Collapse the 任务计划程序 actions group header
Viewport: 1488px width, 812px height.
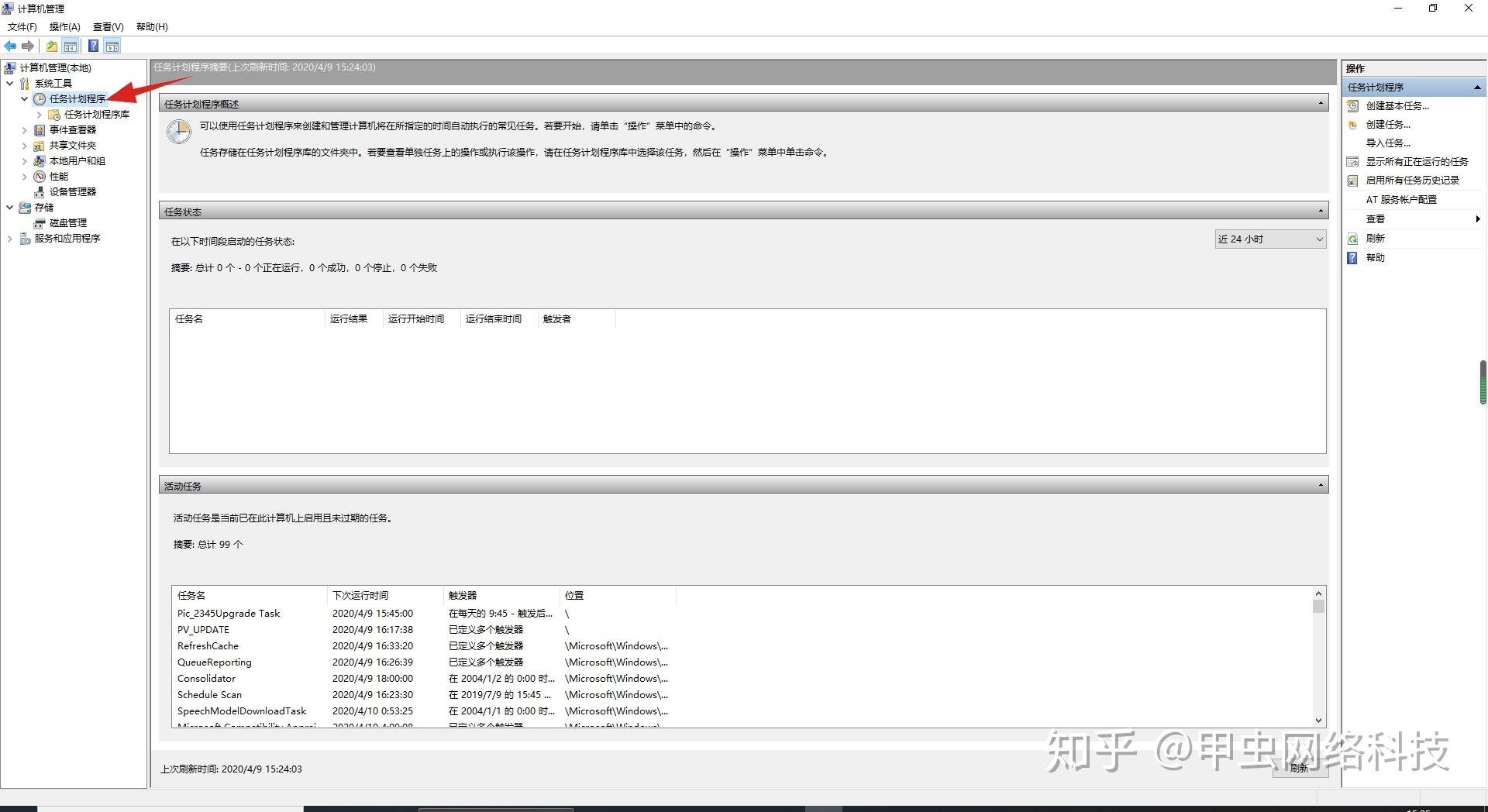1477,88
